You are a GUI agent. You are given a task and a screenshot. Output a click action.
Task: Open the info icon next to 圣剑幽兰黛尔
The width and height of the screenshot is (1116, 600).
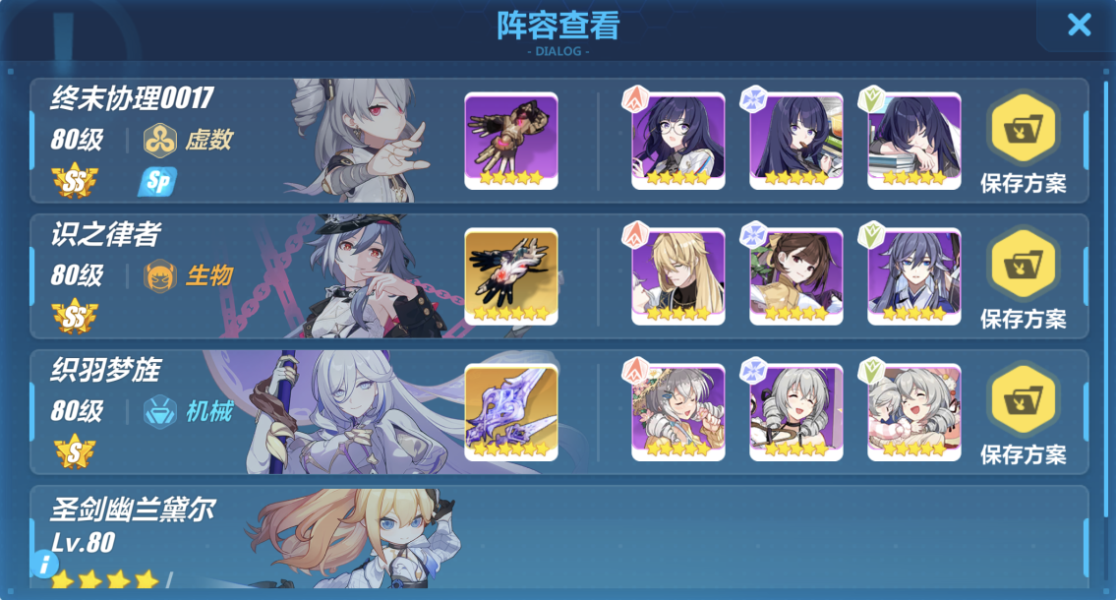click(x=45, y=564)
